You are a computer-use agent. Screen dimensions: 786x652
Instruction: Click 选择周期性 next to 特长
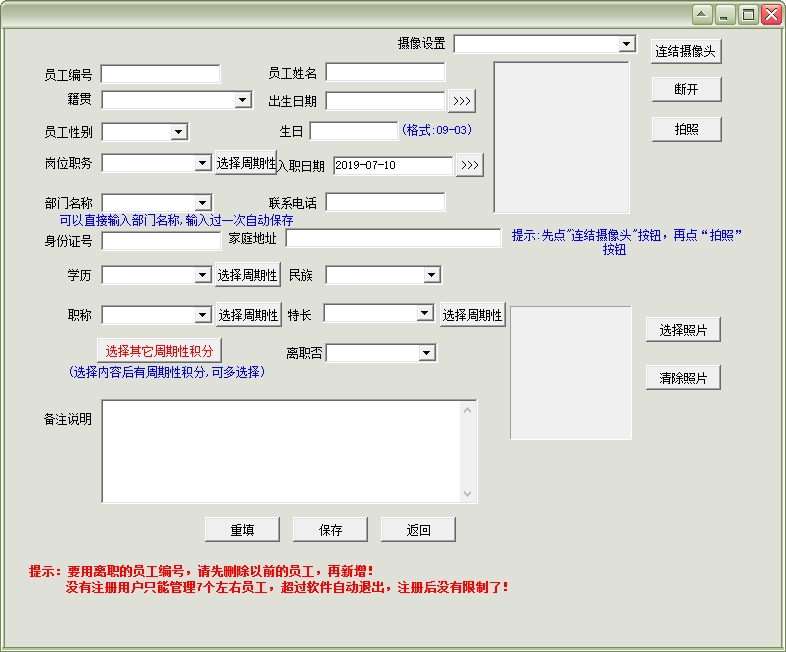tap(472, 315)
